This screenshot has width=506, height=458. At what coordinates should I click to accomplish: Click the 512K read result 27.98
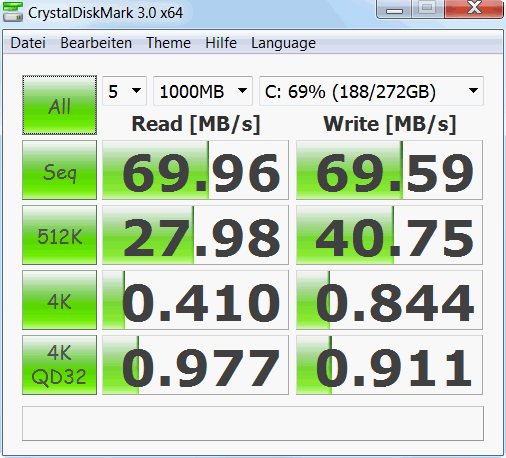pyautogui.click(x=195, y=235)
